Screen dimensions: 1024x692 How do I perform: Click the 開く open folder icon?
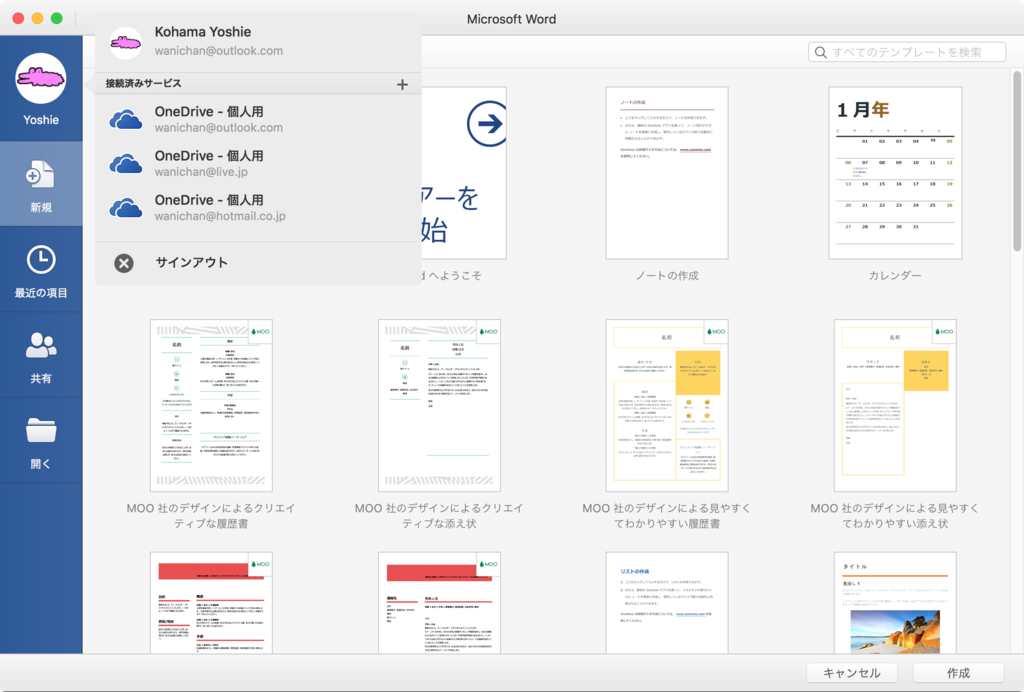coord(40,430)
